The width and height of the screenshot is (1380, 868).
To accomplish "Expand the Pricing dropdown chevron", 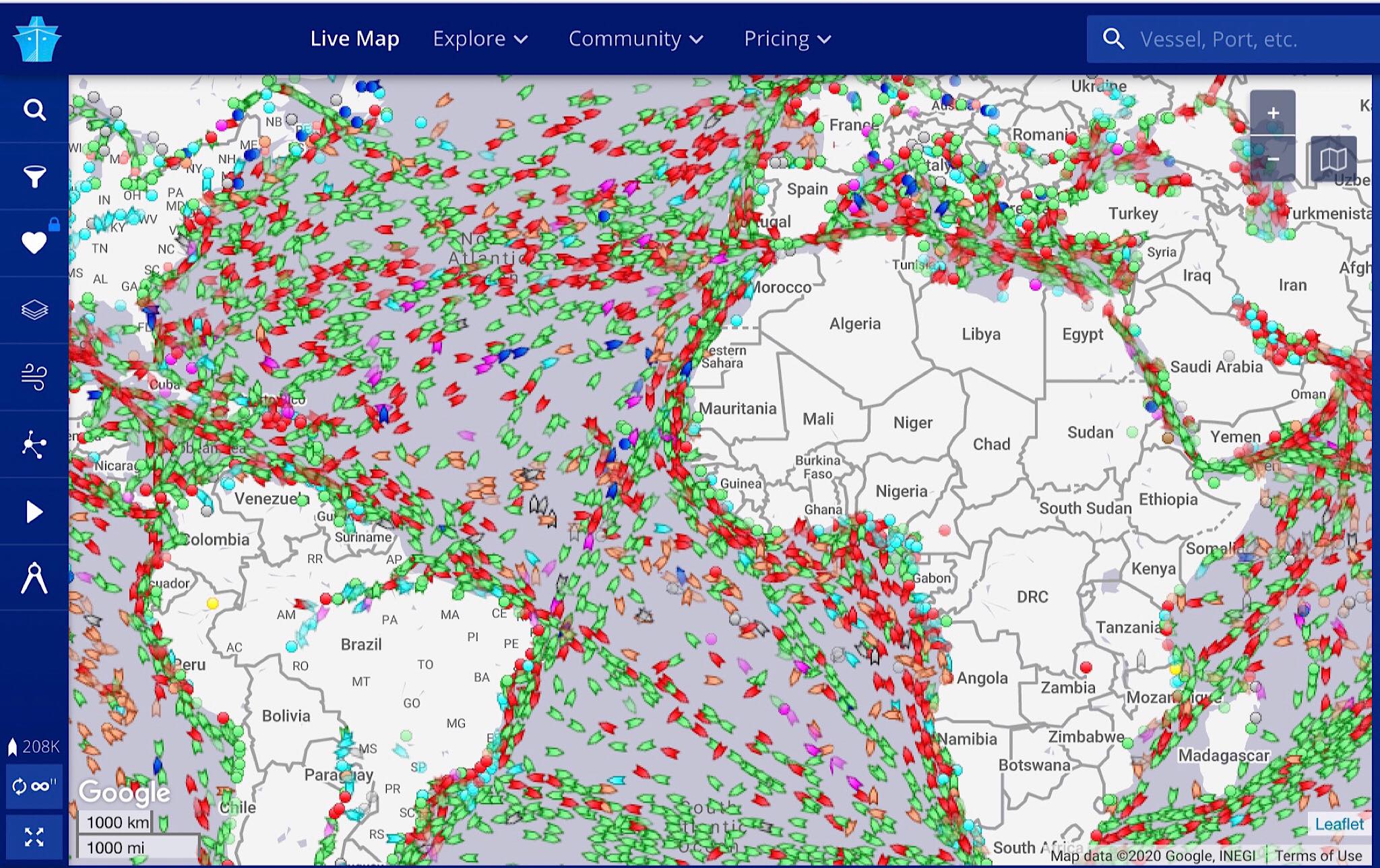I will tap(824, 40).
